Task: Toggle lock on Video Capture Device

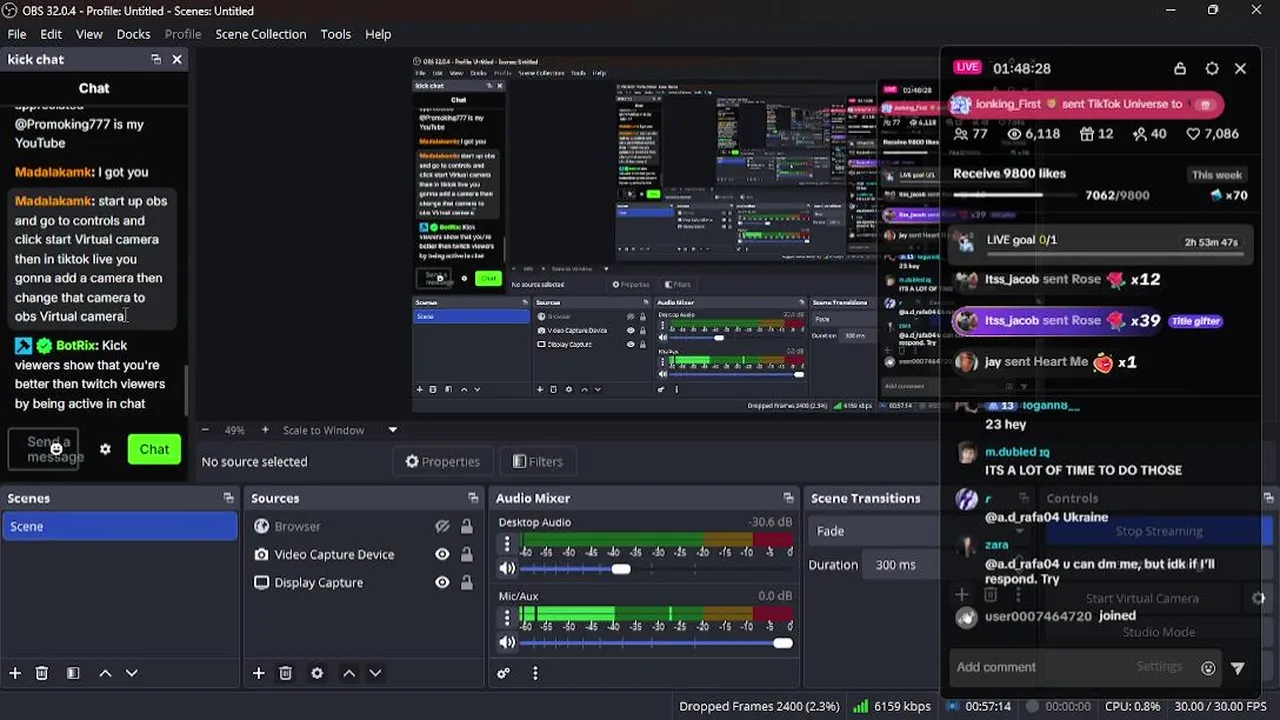Action: [x=466, y=554]
